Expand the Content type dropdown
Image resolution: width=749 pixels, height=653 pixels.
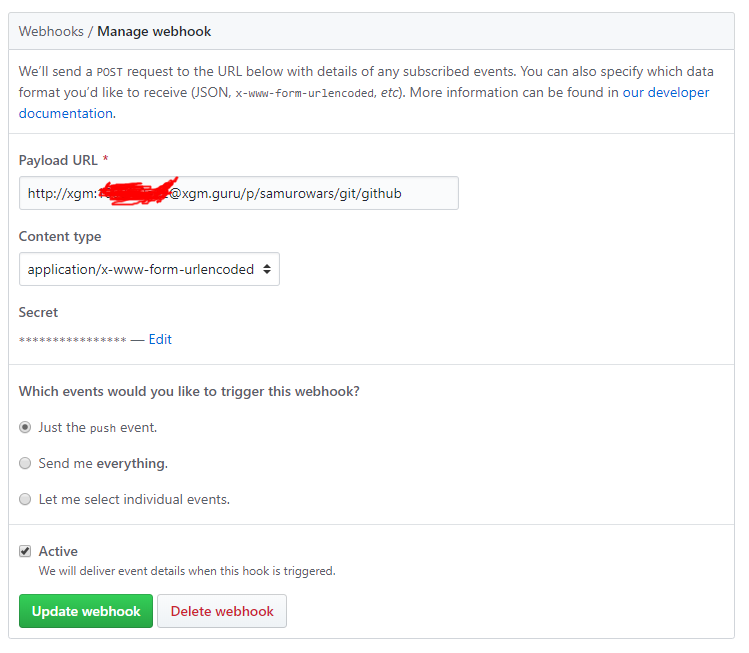point(149,269)
